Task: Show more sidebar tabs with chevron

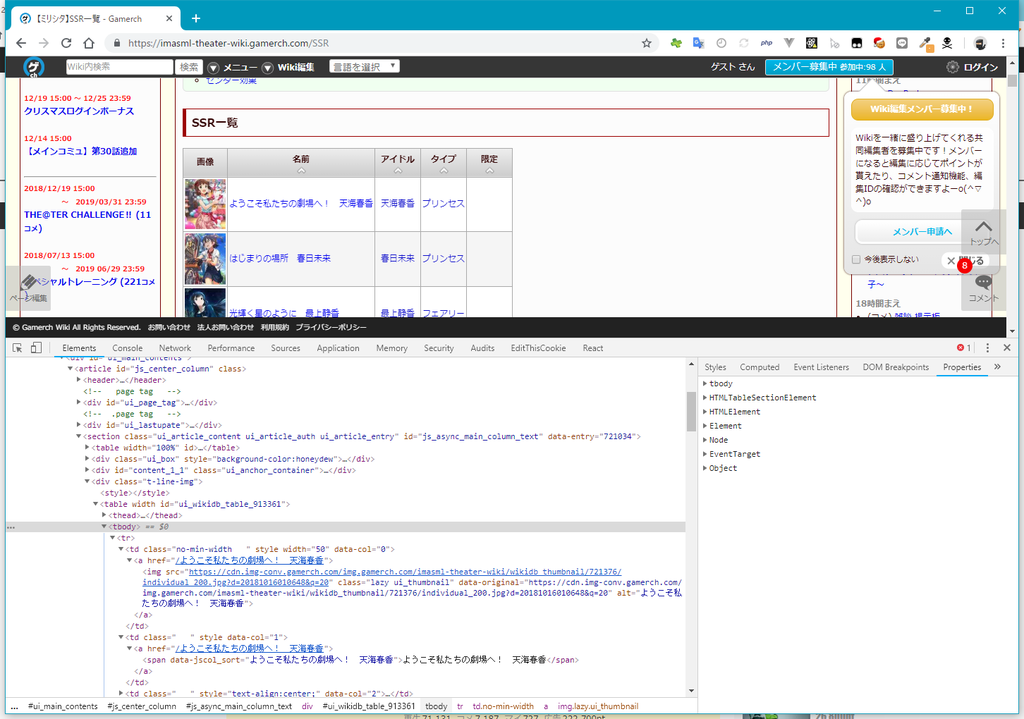Action: point(997,367)
